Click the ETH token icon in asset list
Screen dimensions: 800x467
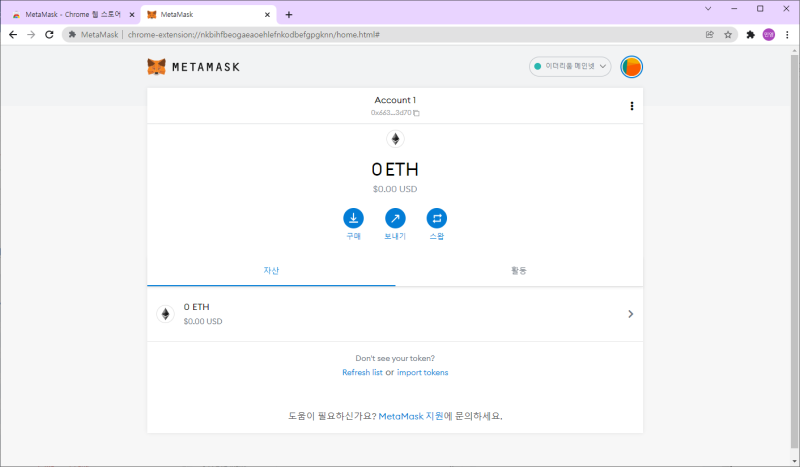165,314
